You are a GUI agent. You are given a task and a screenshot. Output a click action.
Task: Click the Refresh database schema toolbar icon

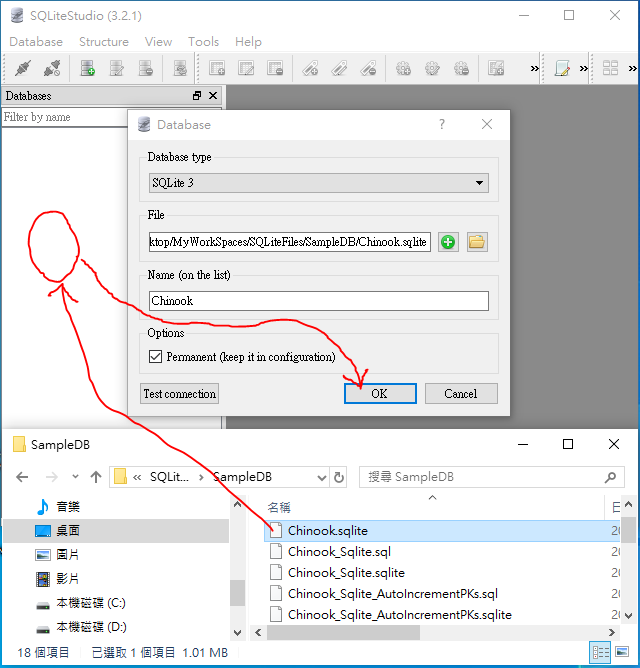(180, 68)
